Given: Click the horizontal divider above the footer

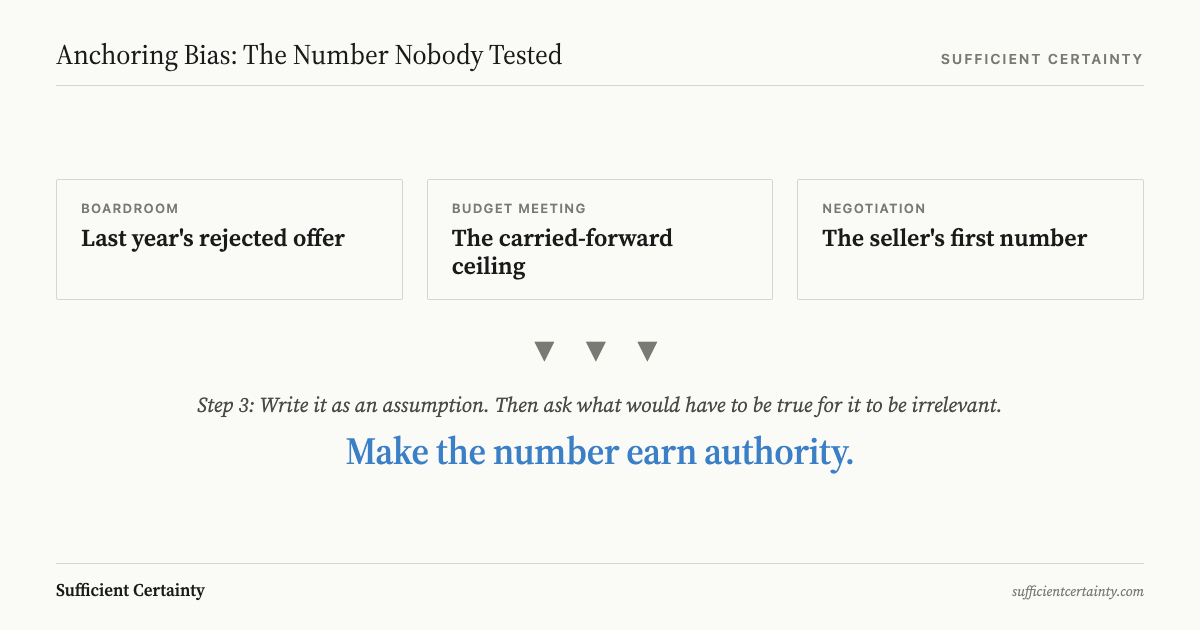Looking at the screenshot, I should (x=600, y=563).
